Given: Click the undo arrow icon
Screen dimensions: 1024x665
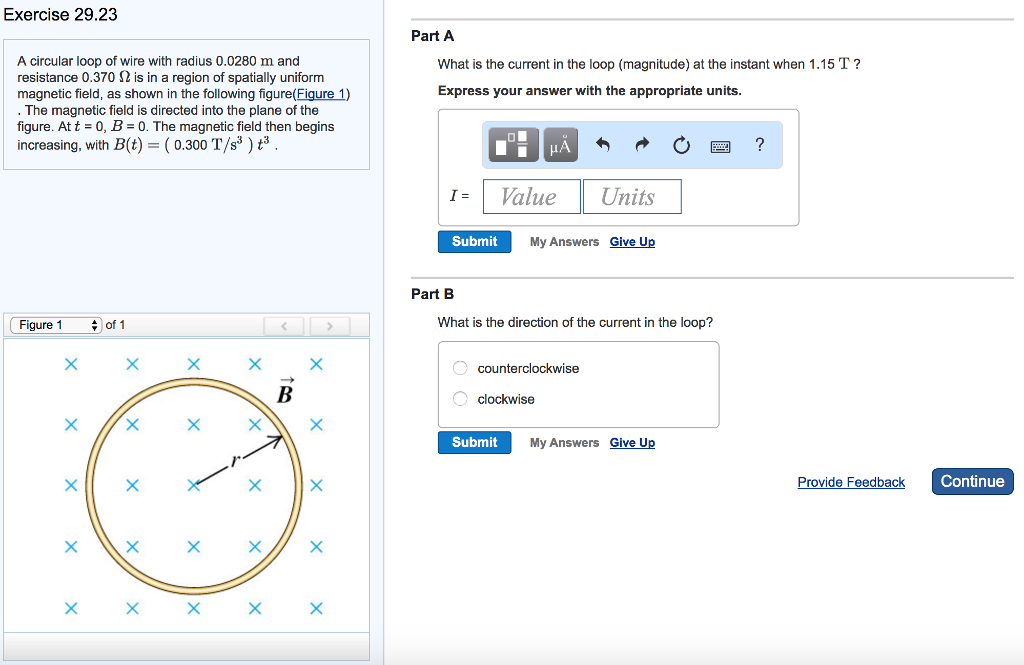Looking at the screenshot, I should [x=605, y=144].
